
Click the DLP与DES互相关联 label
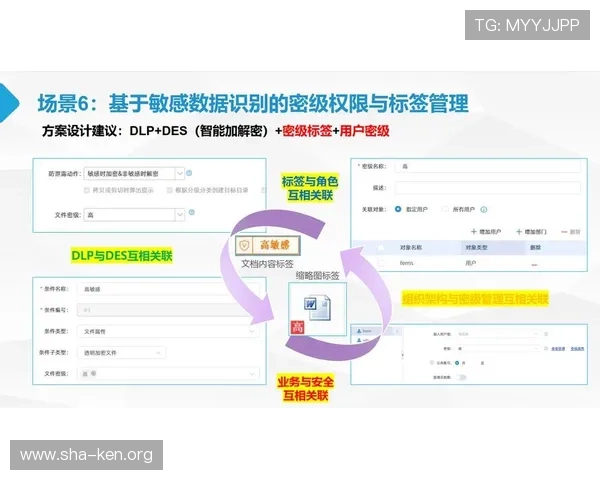(x=122, y=255)
